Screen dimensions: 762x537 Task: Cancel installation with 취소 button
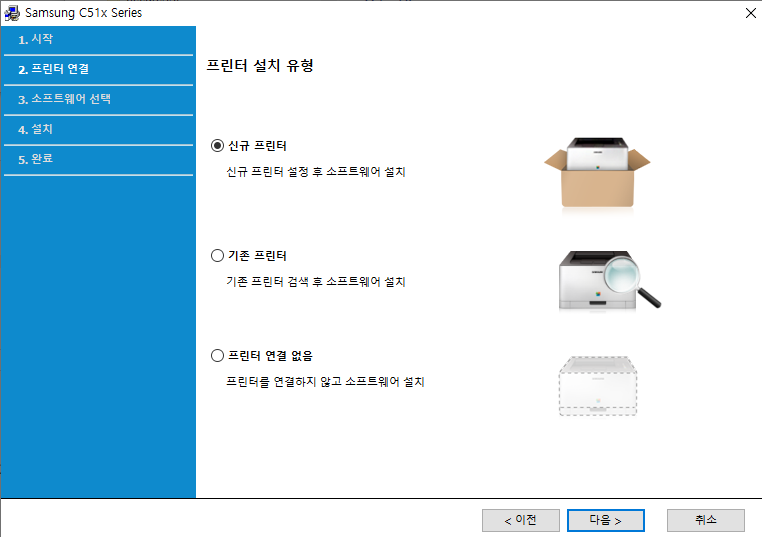point(706,520)
